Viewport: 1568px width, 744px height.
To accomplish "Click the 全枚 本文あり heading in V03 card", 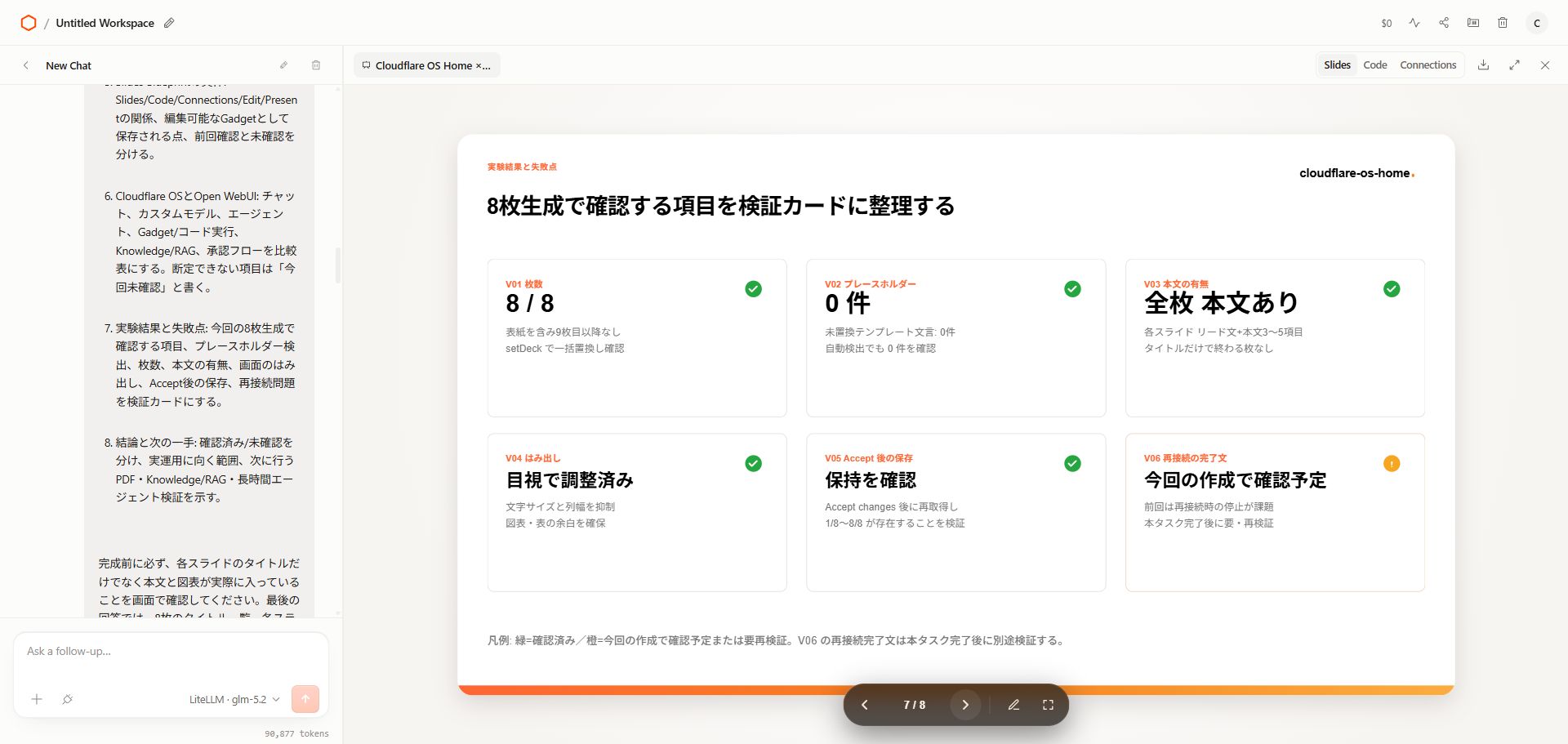I will pos(1222,304).
